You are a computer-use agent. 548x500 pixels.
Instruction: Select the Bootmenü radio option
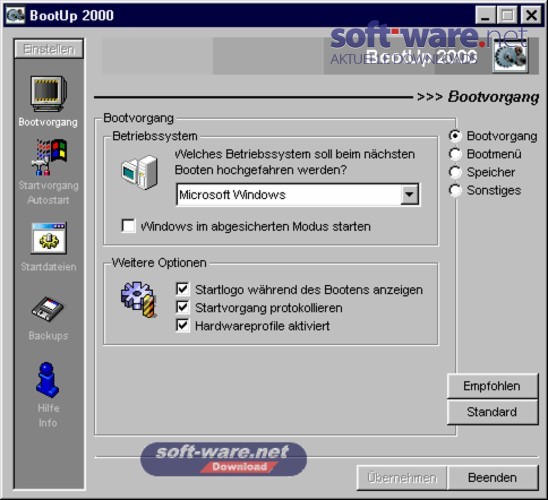pos(455,154)
